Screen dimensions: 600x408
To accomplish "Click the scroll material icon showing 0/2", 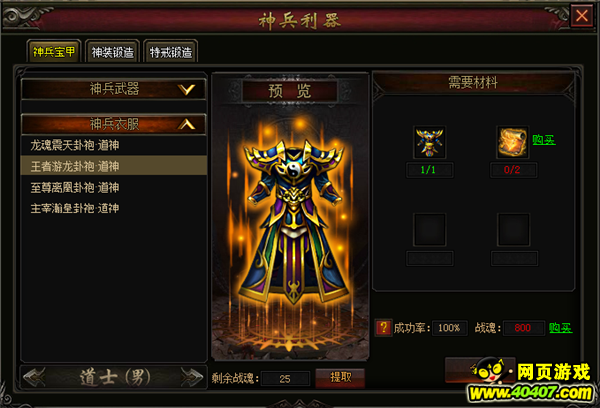I will coord(513,142).
